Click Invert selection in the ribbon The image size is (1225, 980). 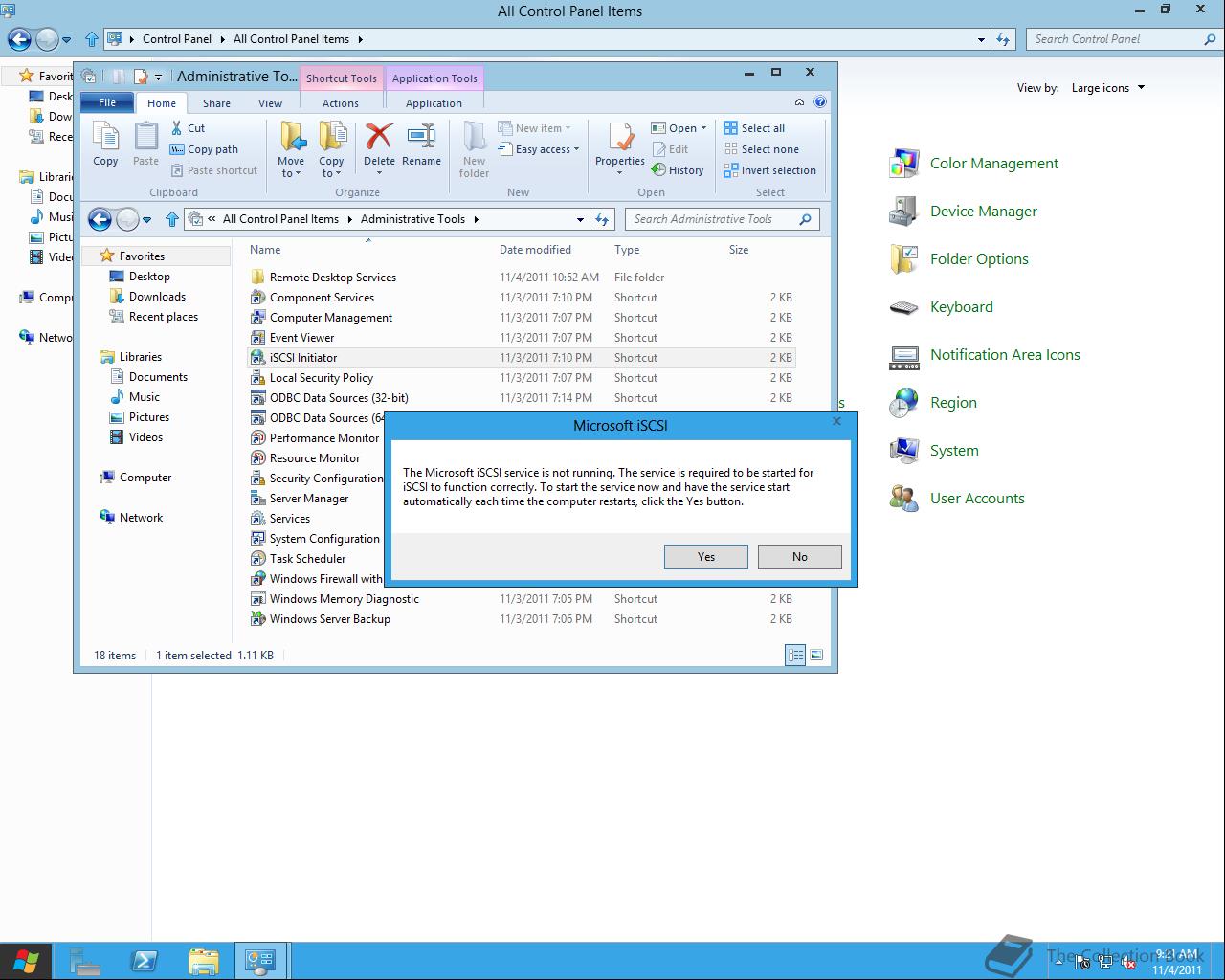pyautogui.click(x=770, y=170)
